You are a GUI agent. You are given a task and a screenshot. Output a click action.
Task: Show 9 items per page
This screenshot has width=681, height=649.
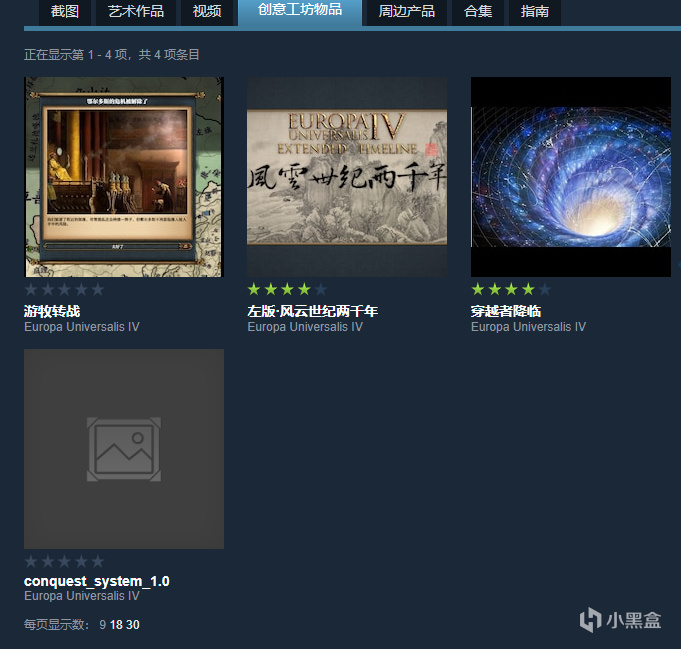pyautogui.click(x=102, y=625)
